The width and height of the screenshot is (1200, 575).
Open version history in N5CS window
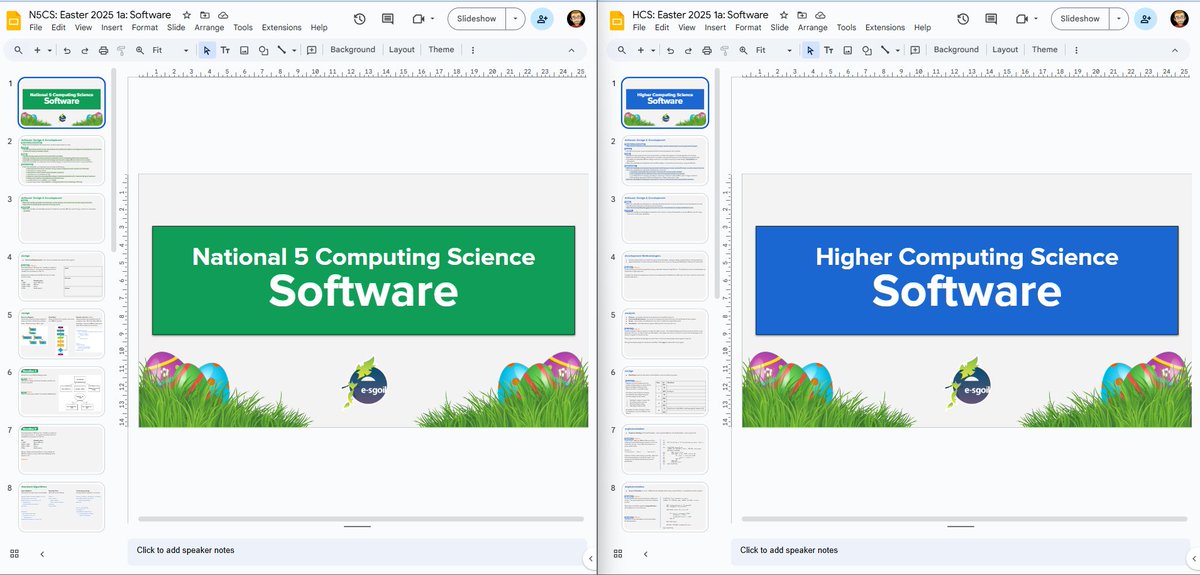359,19
